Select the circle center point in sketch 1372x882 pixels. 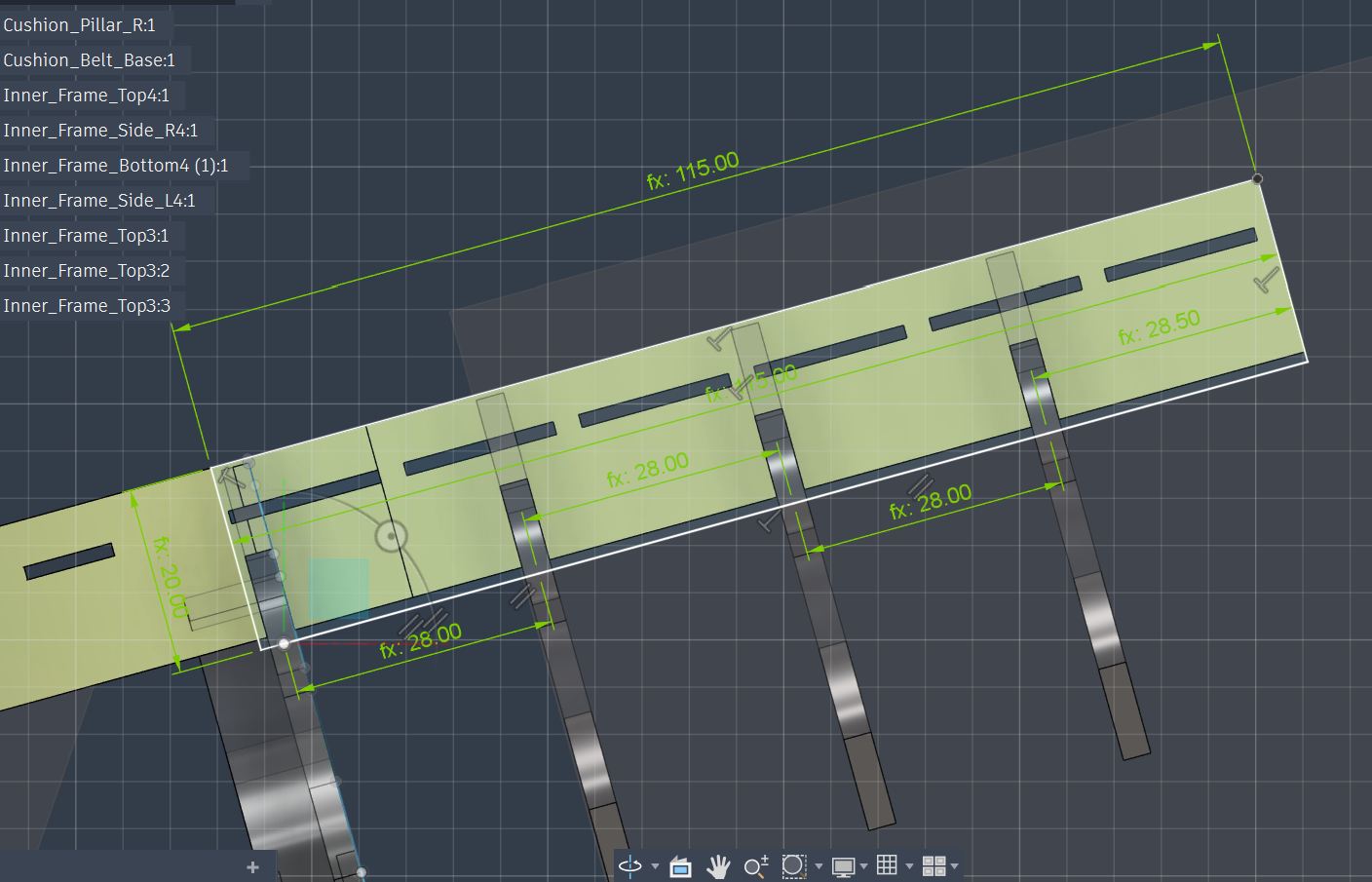coord(392,535)
